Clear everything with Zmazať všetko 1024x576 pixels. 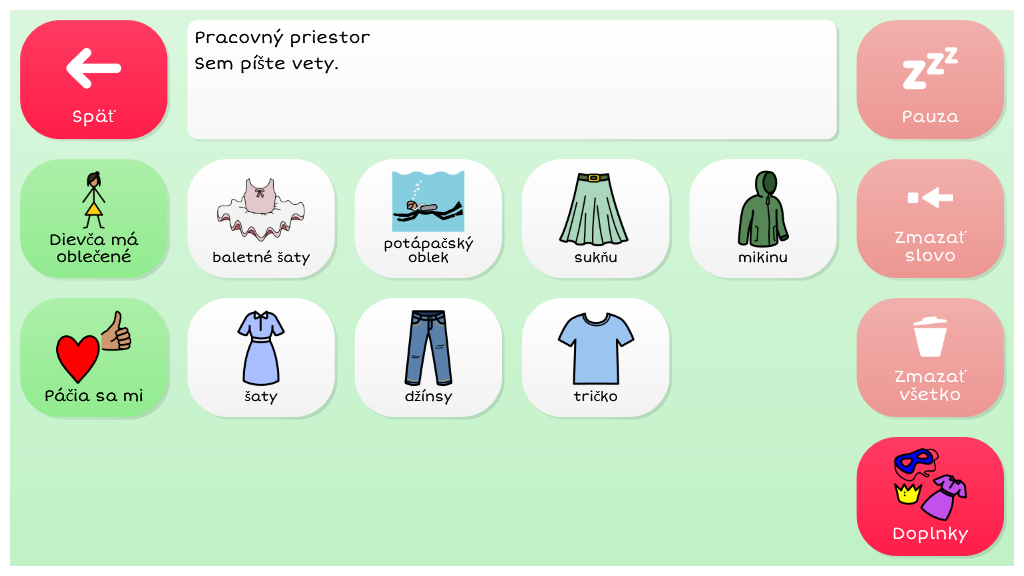point(930,357)
